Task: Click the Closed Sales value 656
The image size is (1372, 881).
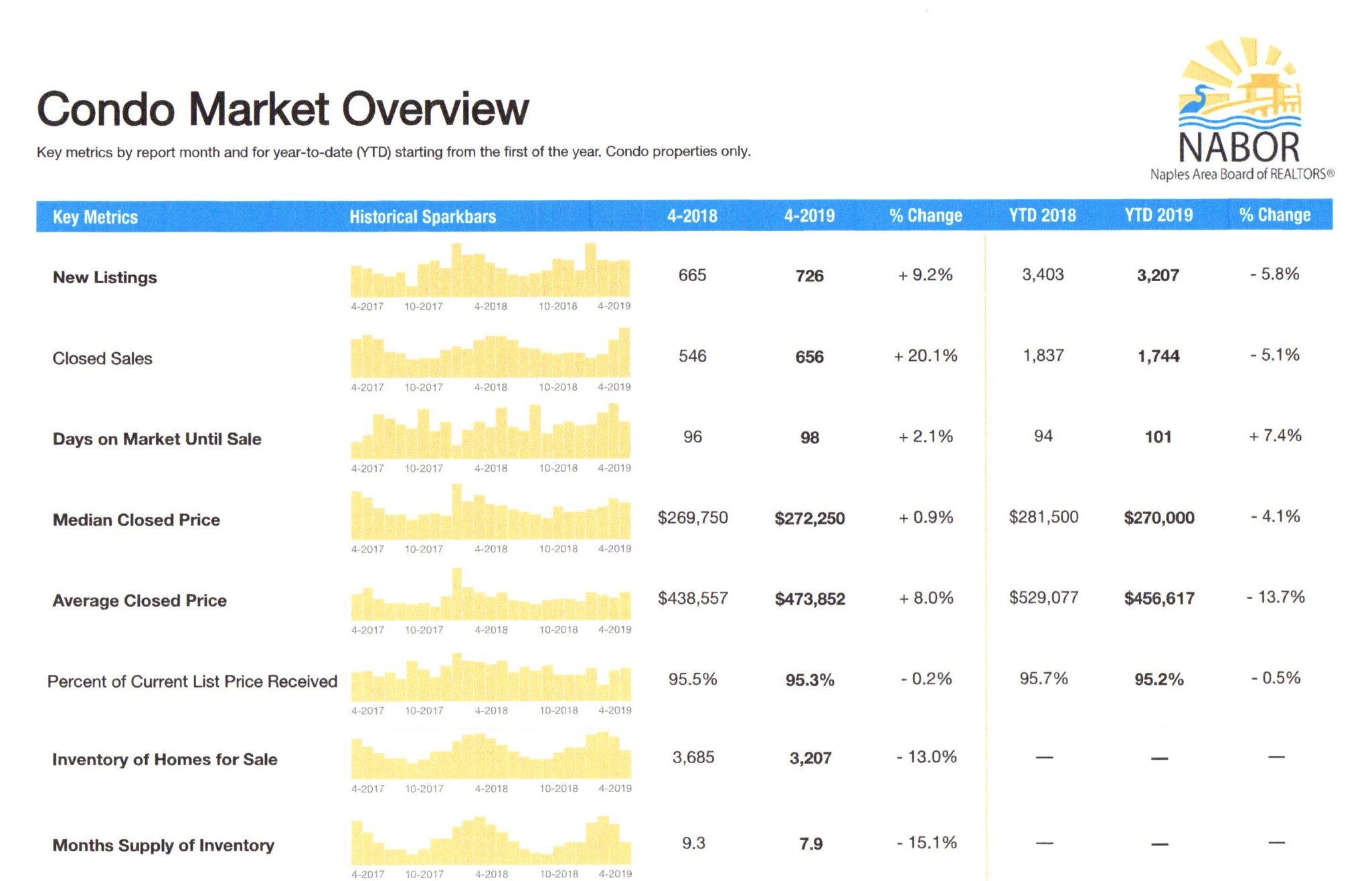Action: click(809, 357)
